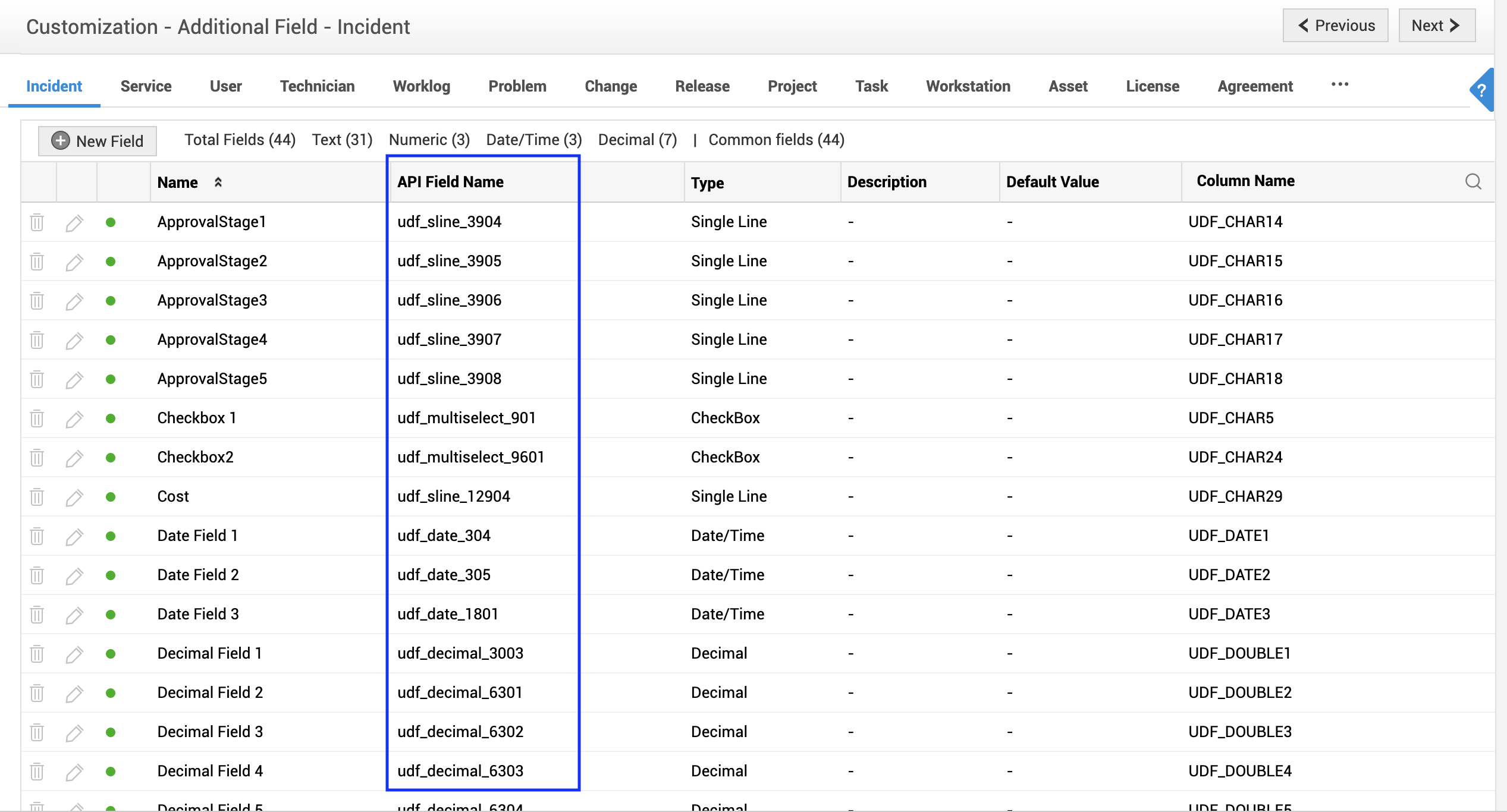This screenshot has height=812, width=1507.
Task: Toggle the green status dot for ApprovalStage2
Action: (x=111, y=262)
